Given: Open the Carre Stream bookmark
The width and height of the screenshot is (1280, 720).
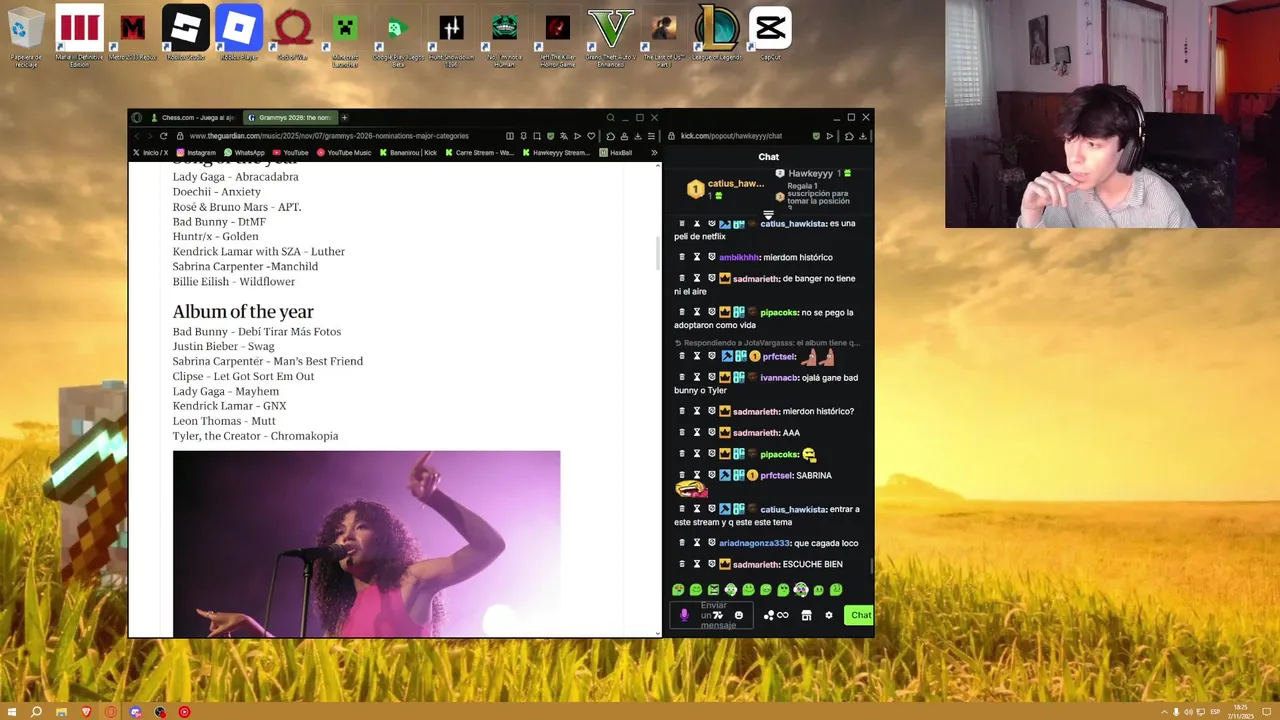Looking at the screenshot, I should 479,153.
